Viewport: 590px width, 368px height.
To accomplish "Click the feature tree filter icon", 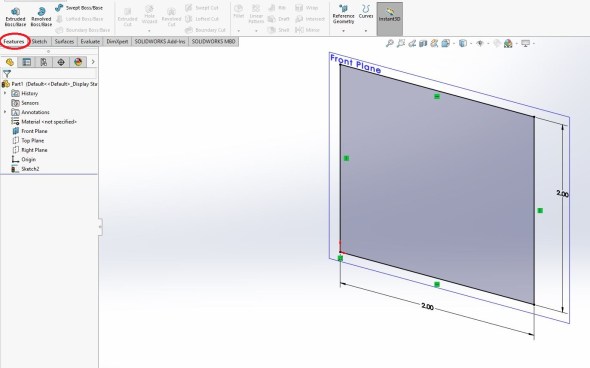I will click(x=7, y=74).
